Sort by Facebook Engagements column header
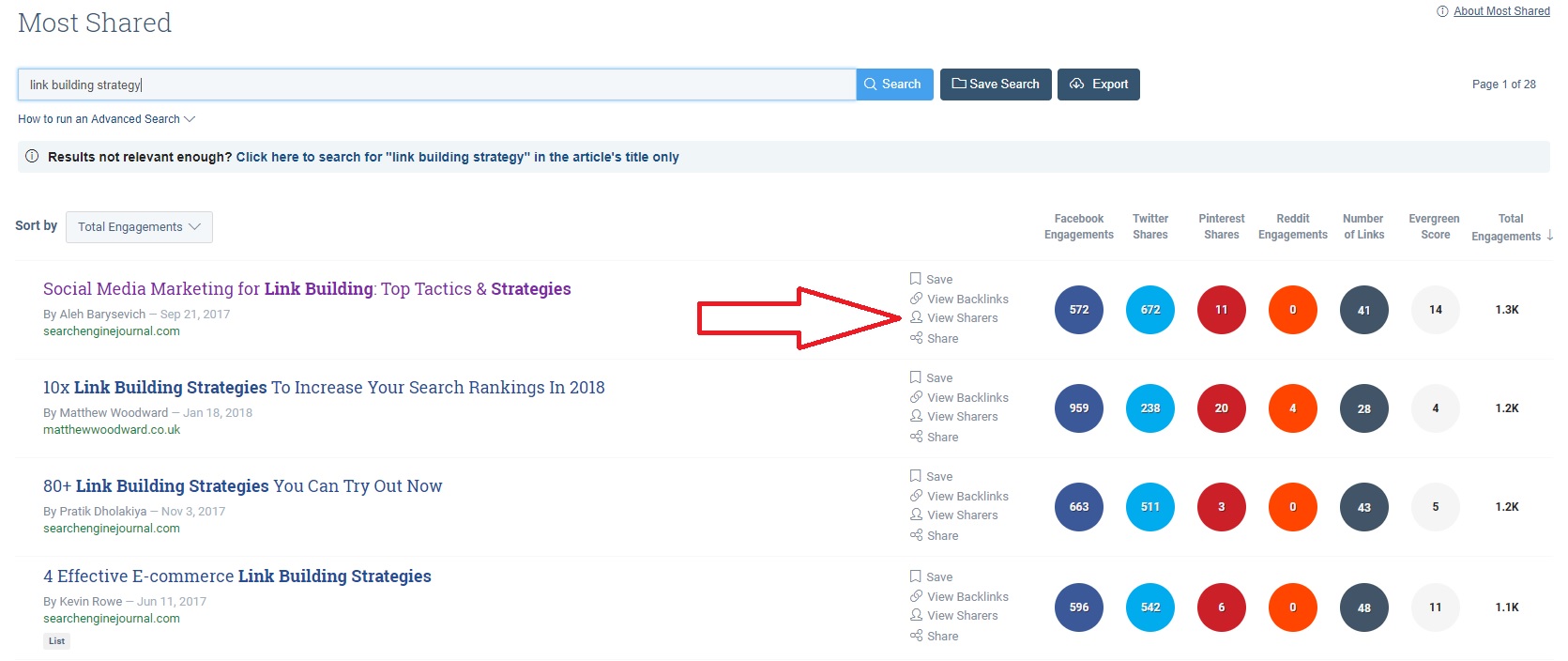Viewport: 1568px width, 661px height. click(1079, 227)
